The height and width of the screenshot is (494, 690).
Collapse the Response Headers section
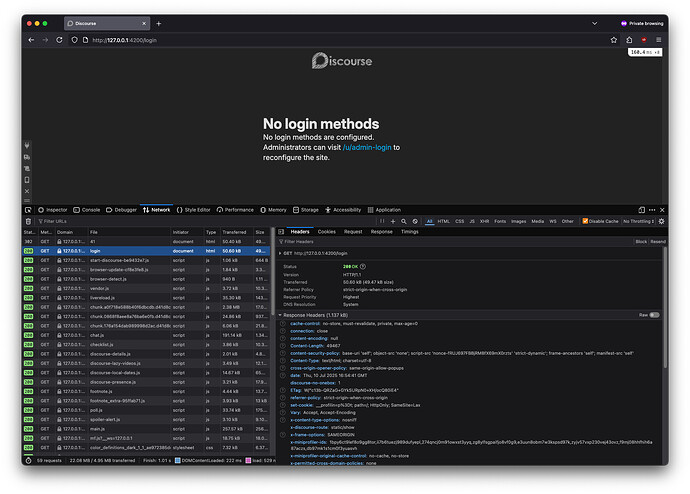(x=280, y=315)
